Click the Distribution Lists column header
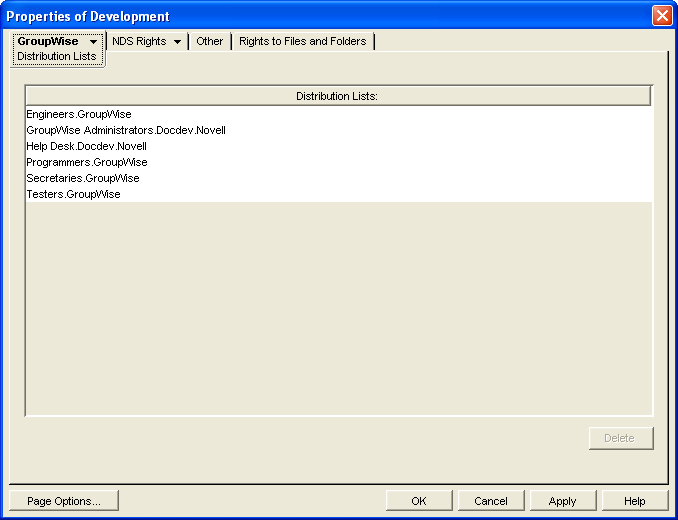This screenshot has width=678, height=520. click(338, 96)
